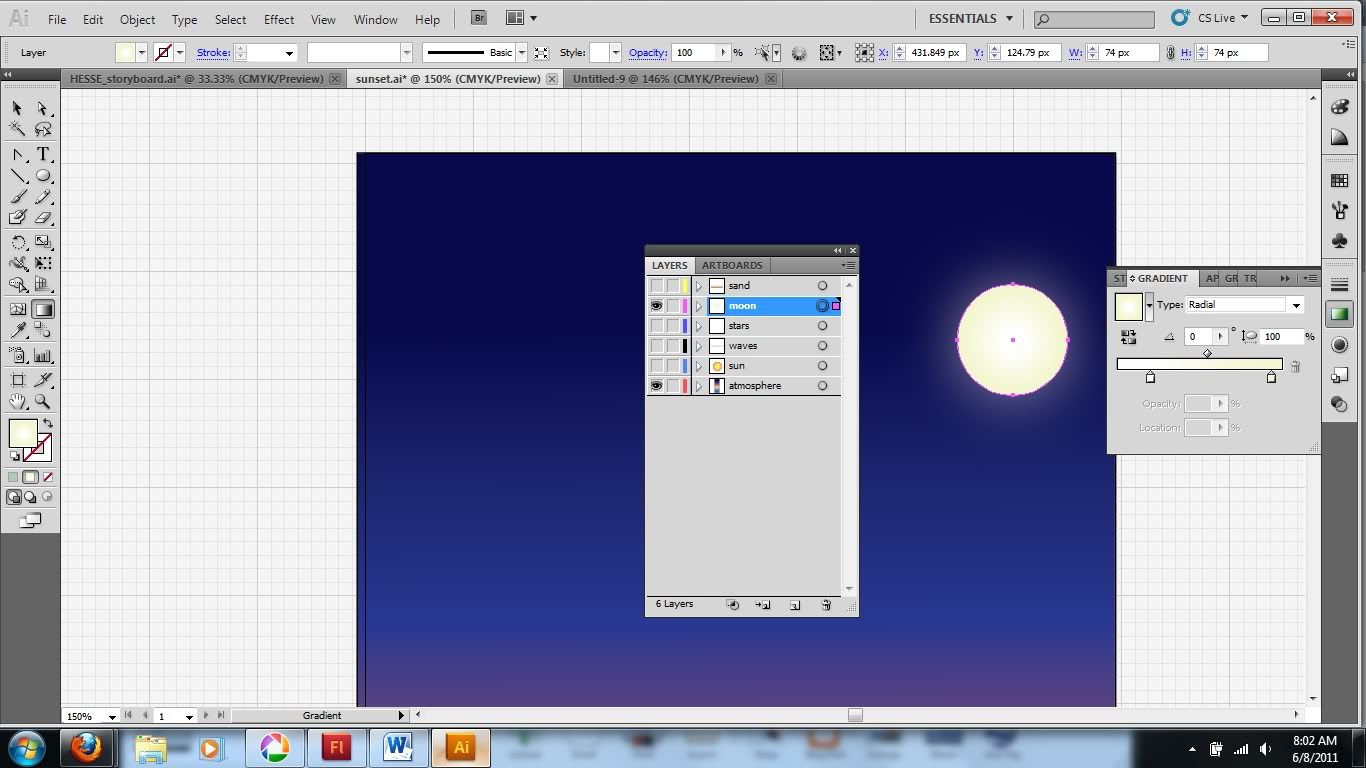Hide the moon layer eye icon
This screenshot has height=768, width=1366.
tap(657, 306)
